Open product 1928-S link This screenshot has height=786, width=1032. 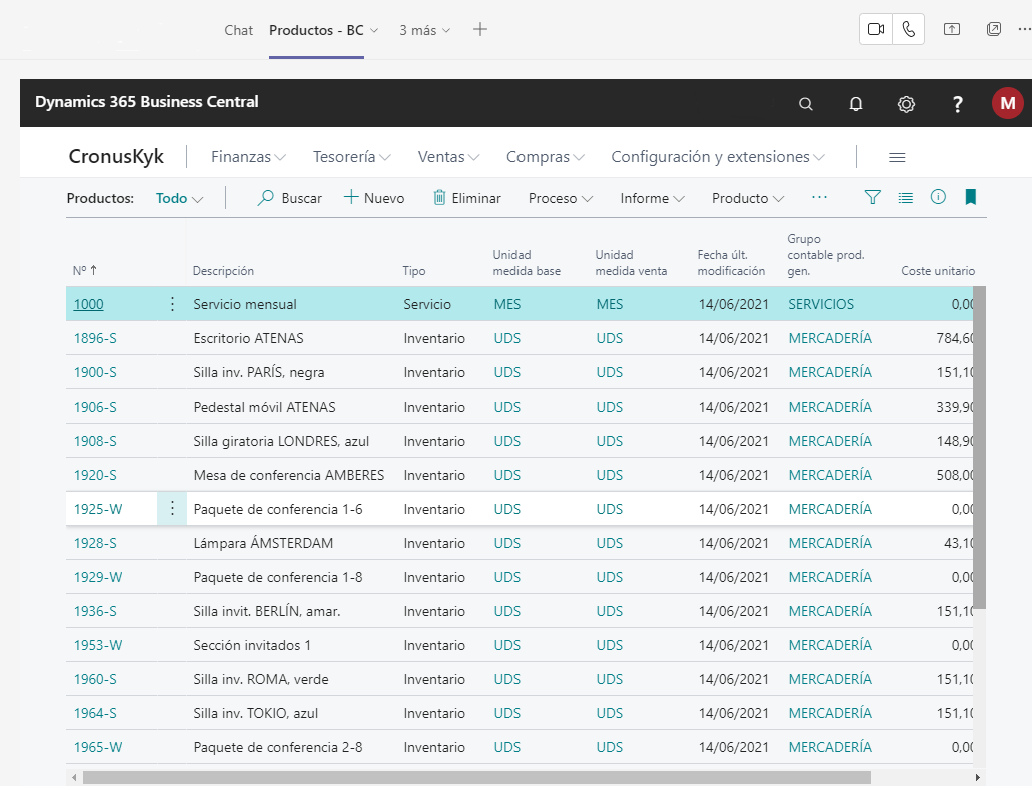[x=95, y=543]
